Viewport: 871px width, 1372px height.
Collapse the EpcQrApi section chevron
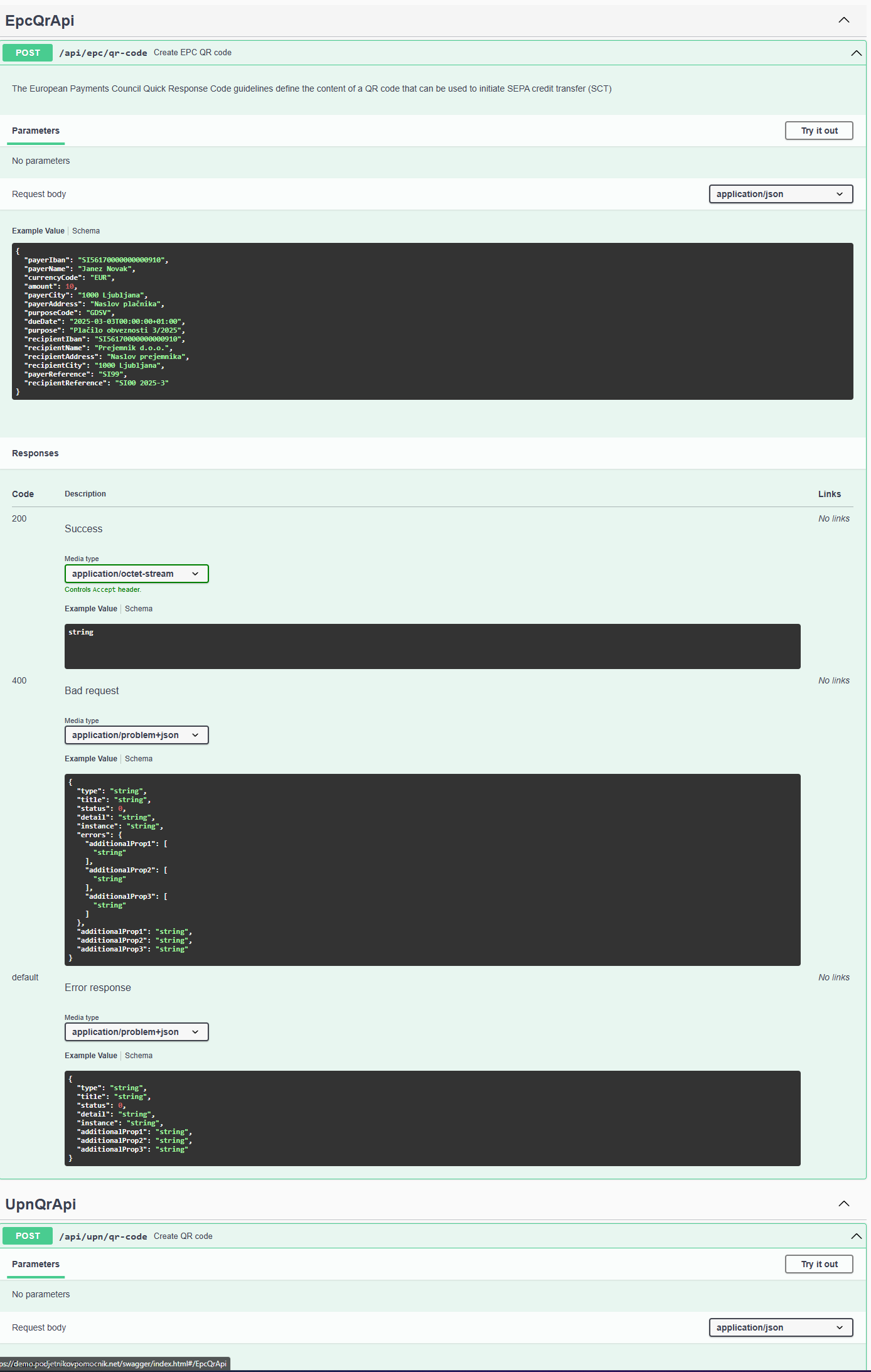pyautogui.click(x=844, y=20)
